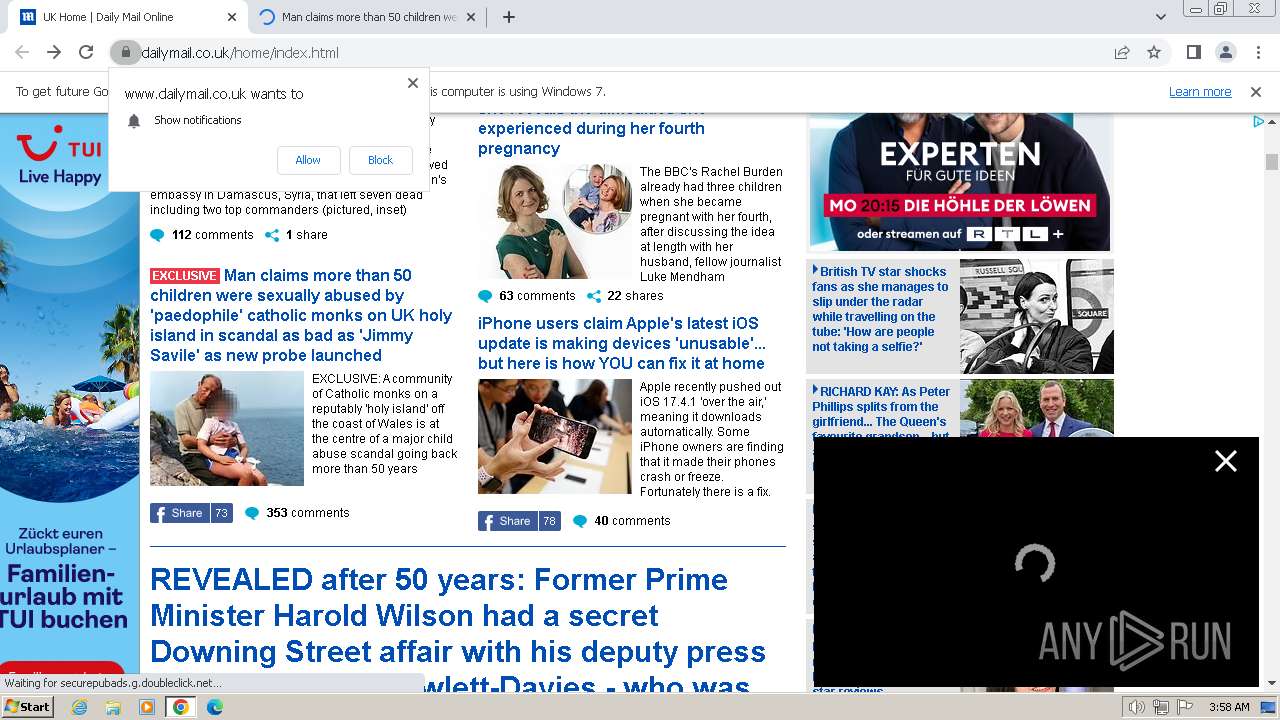Open iPhone story thumbnail image
The height and width of the screenshot is (720, 1280).
[x=555, y=436]
